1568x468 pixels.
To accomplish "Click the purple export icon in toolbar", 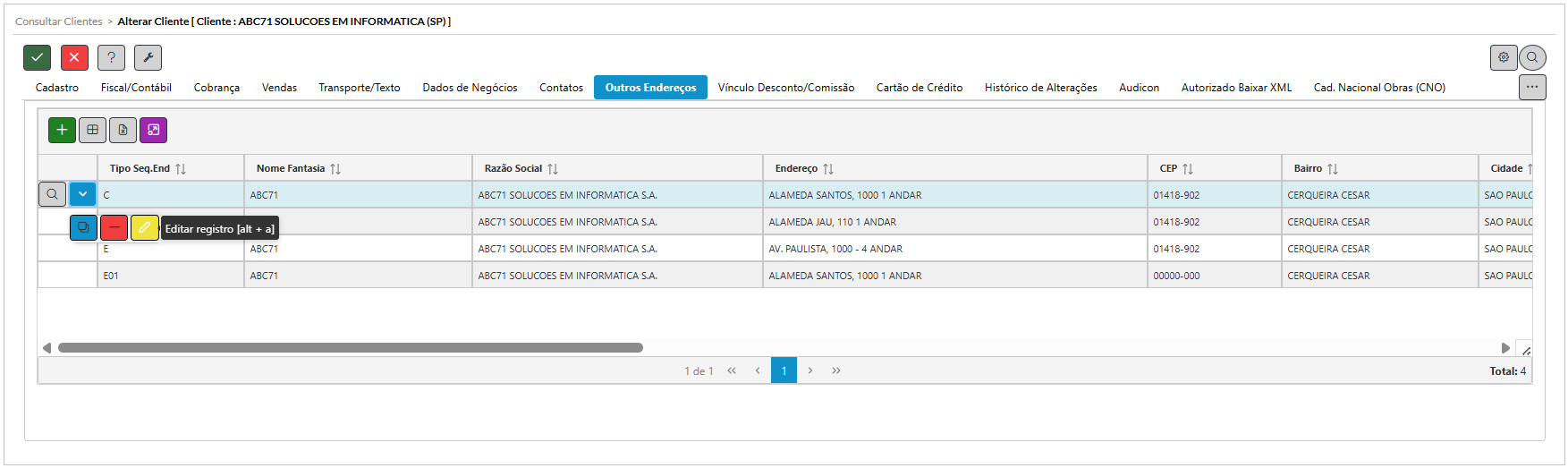I will 153,130.
